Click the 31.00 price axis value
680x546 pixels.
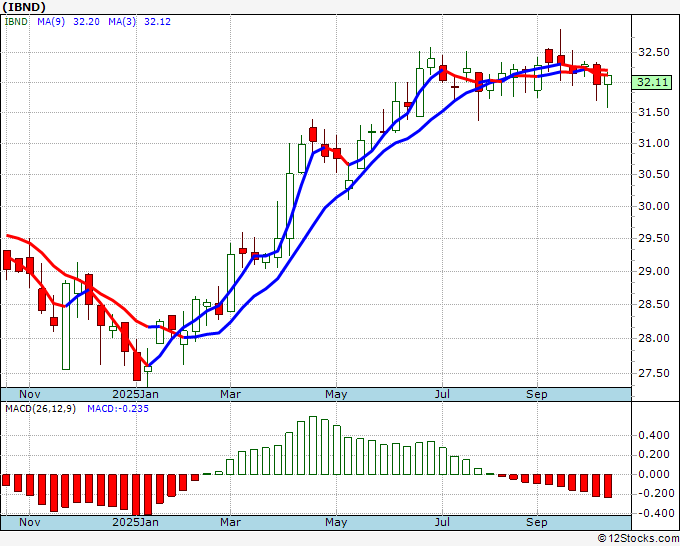tap(654, 143)
